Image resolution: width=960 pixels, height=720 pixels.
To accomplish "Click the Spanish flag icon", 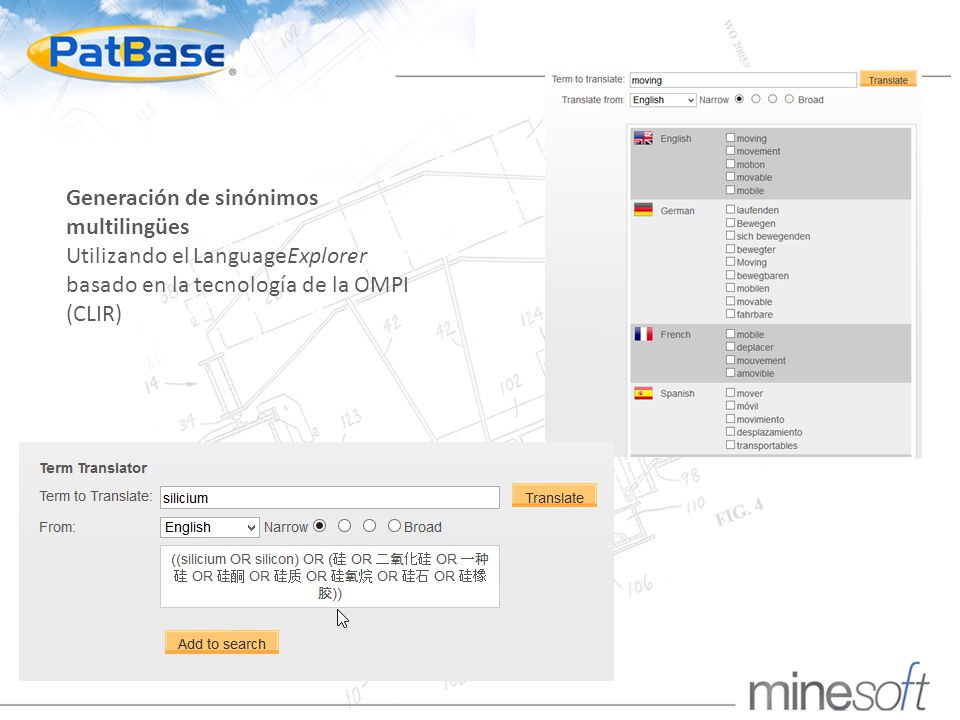I will coord(643,393).
